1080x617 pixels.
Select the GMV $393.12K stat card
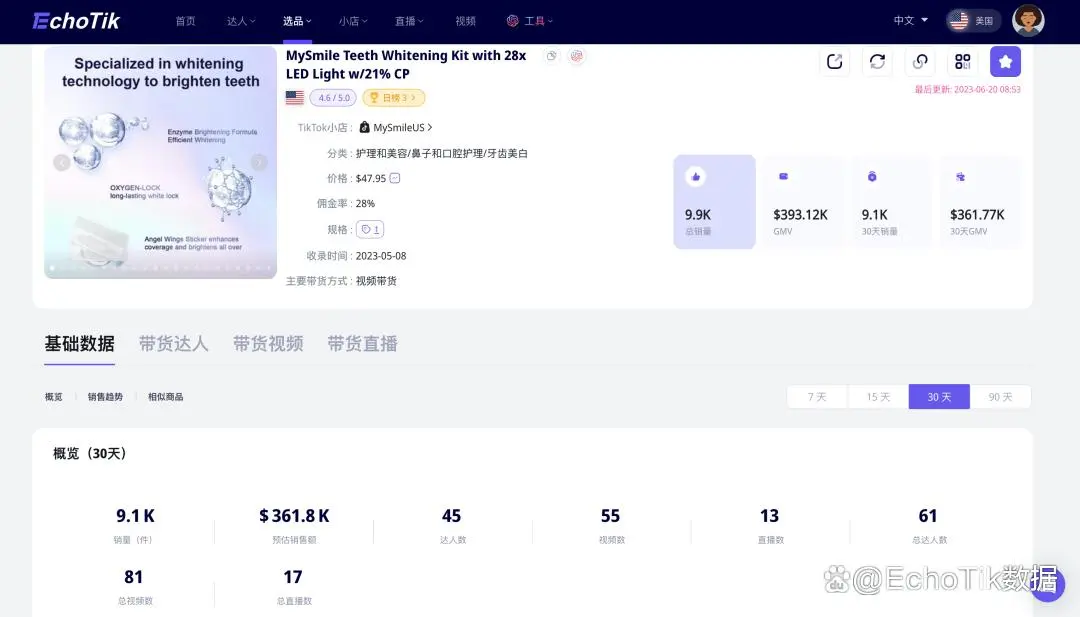pyautogui.click(x=802, y=202)
